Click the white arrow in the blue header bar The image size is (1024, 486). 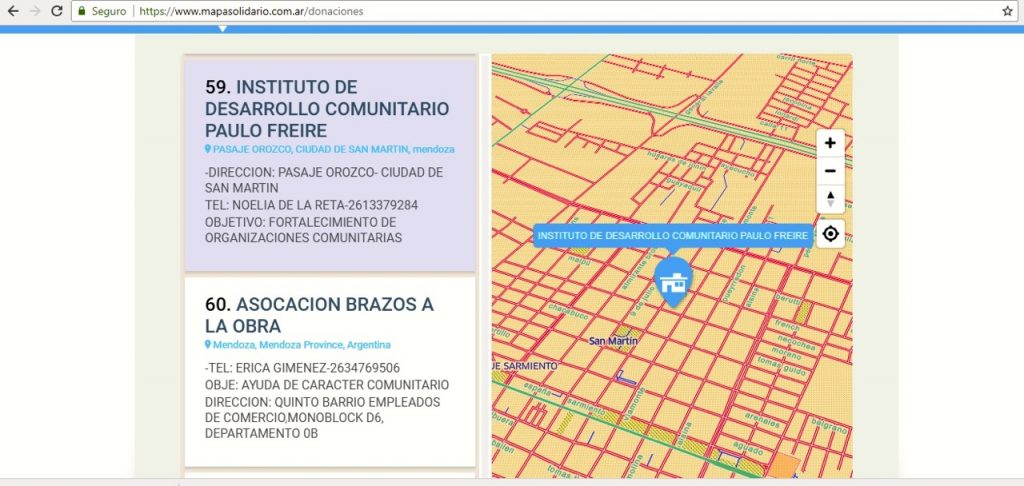pos(222,29)
